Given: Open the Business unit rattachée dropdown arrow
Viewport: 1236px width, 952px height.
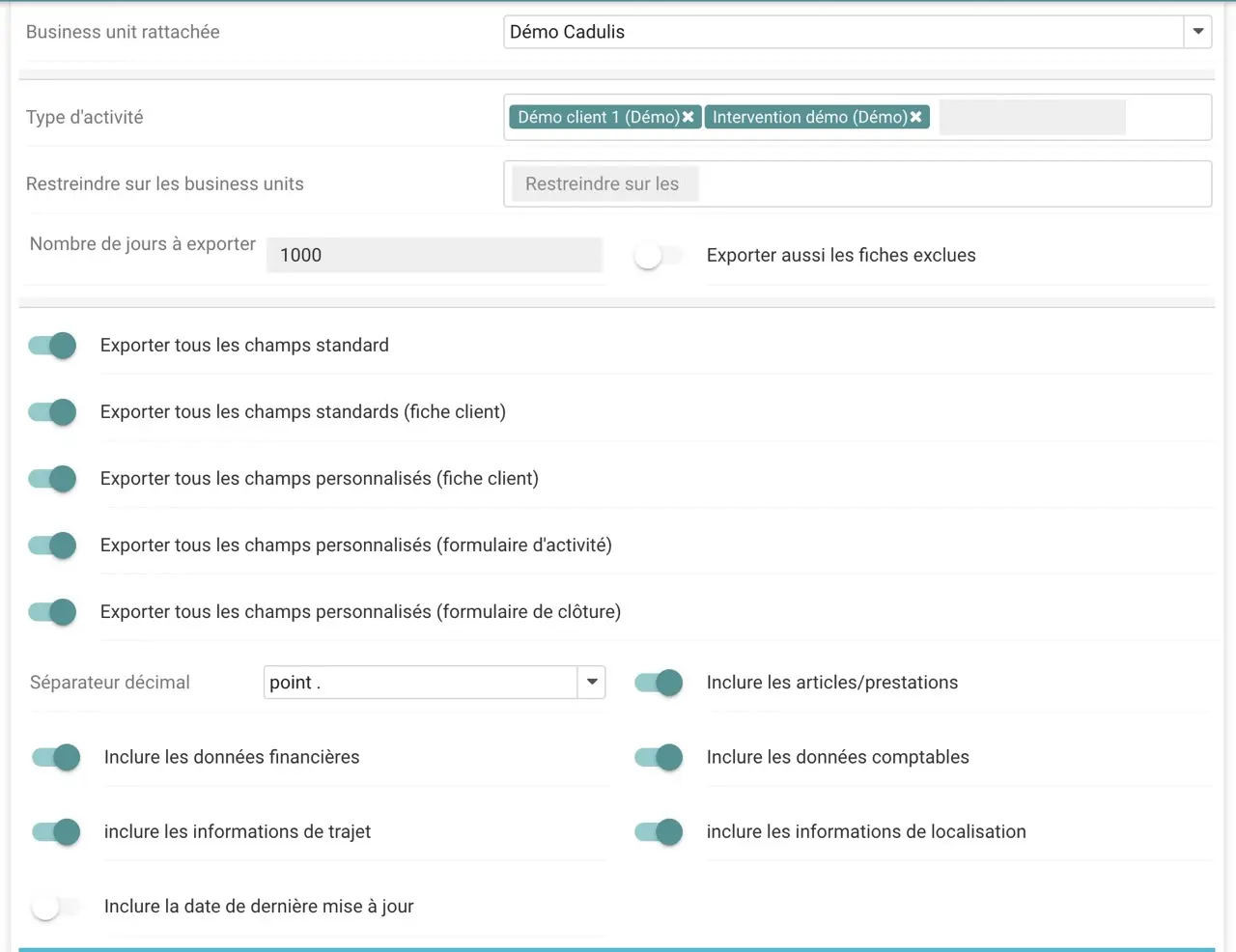Looking at the screenshot, I should click(x=1197, y=32).
